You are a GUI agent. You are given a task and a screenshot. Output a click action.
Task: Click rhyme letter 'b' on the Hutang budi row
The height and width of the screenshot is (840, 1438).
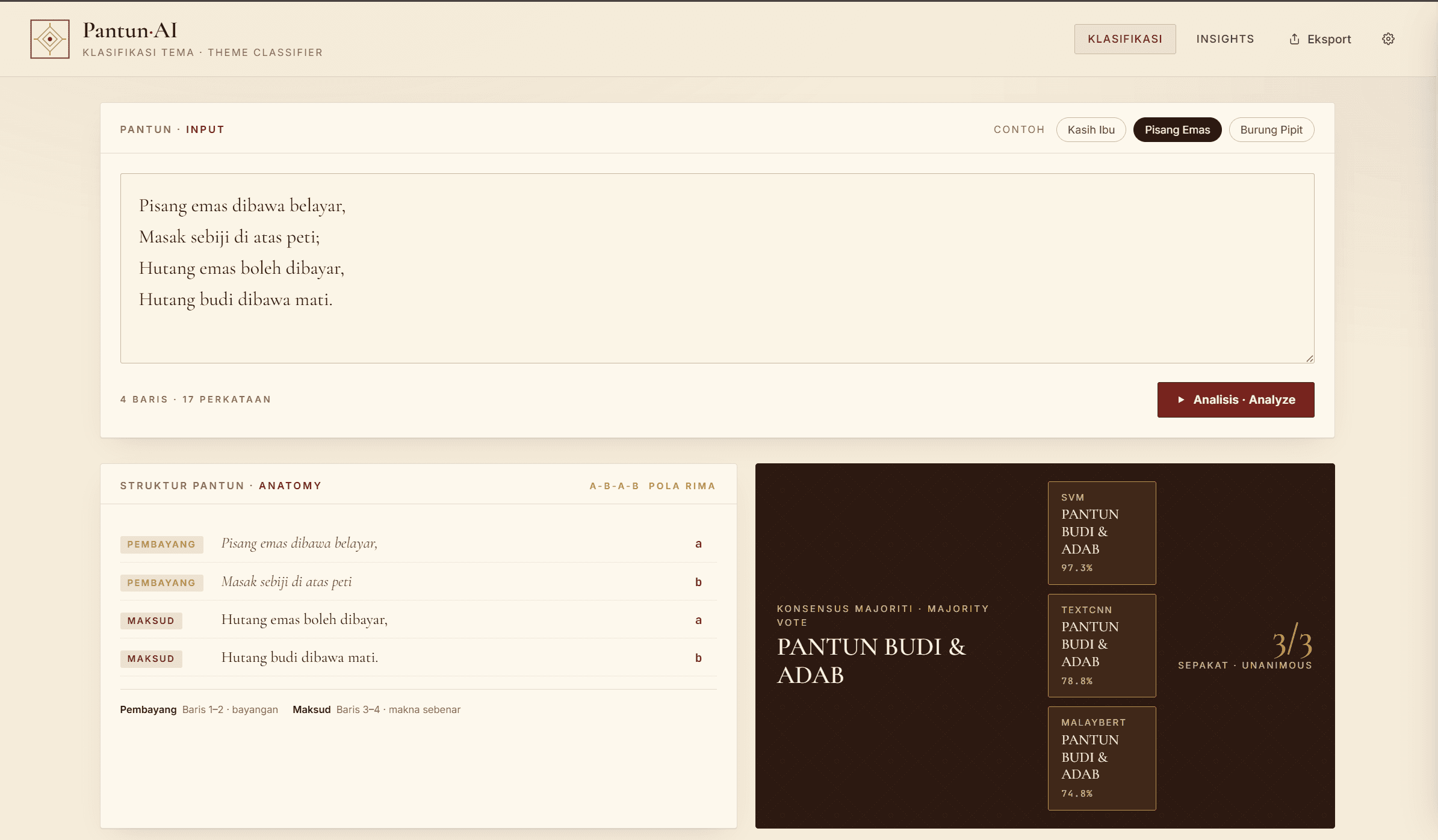tap(698, 658)
